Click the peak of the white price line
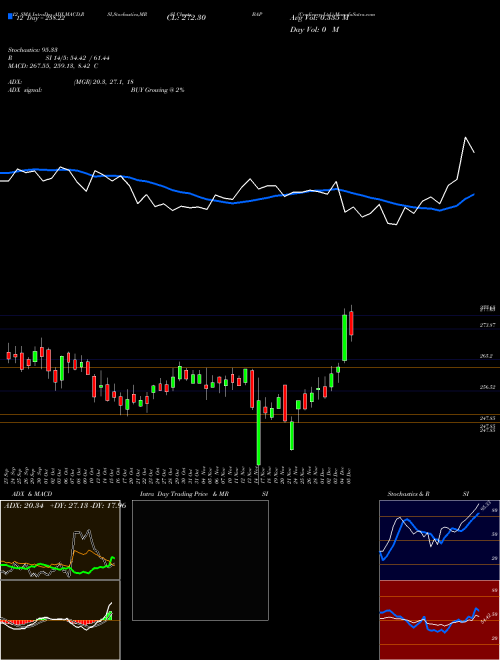500x660 pixels. tap(465, 138)
